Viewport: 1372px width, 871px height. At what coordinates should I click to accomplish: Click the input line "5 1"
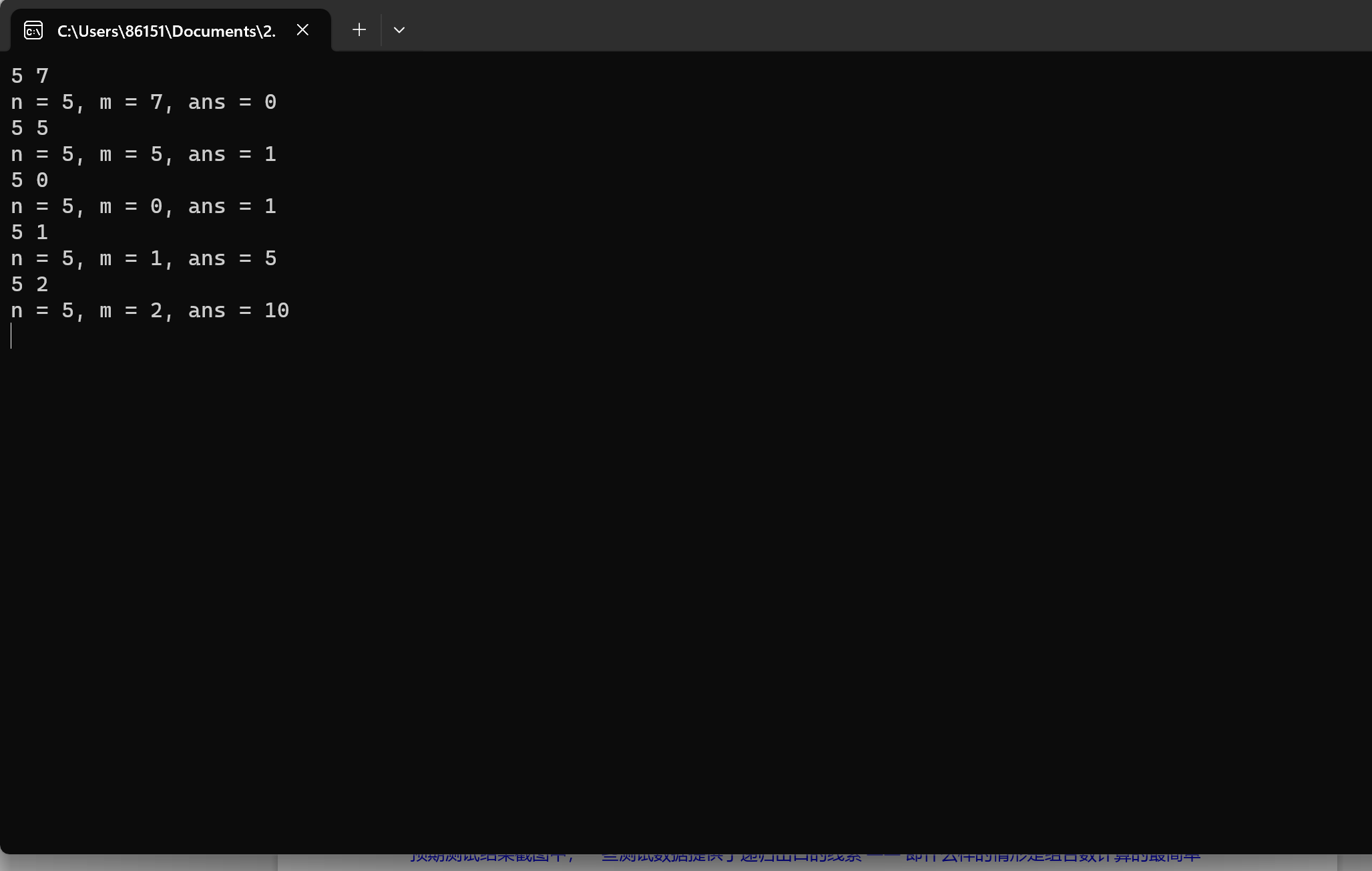pos(30,232)
